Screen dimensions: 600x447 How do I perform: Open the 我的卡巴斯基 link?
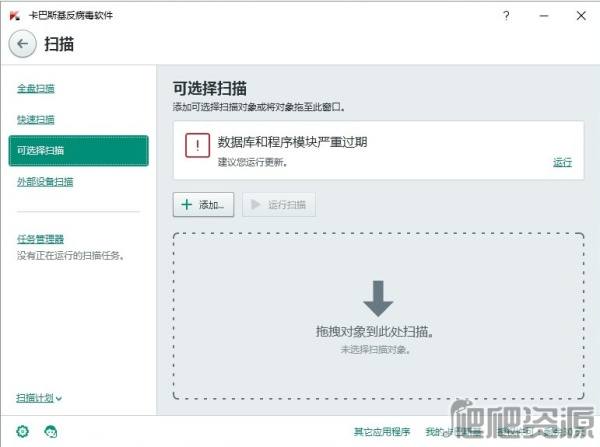point(453,432)
